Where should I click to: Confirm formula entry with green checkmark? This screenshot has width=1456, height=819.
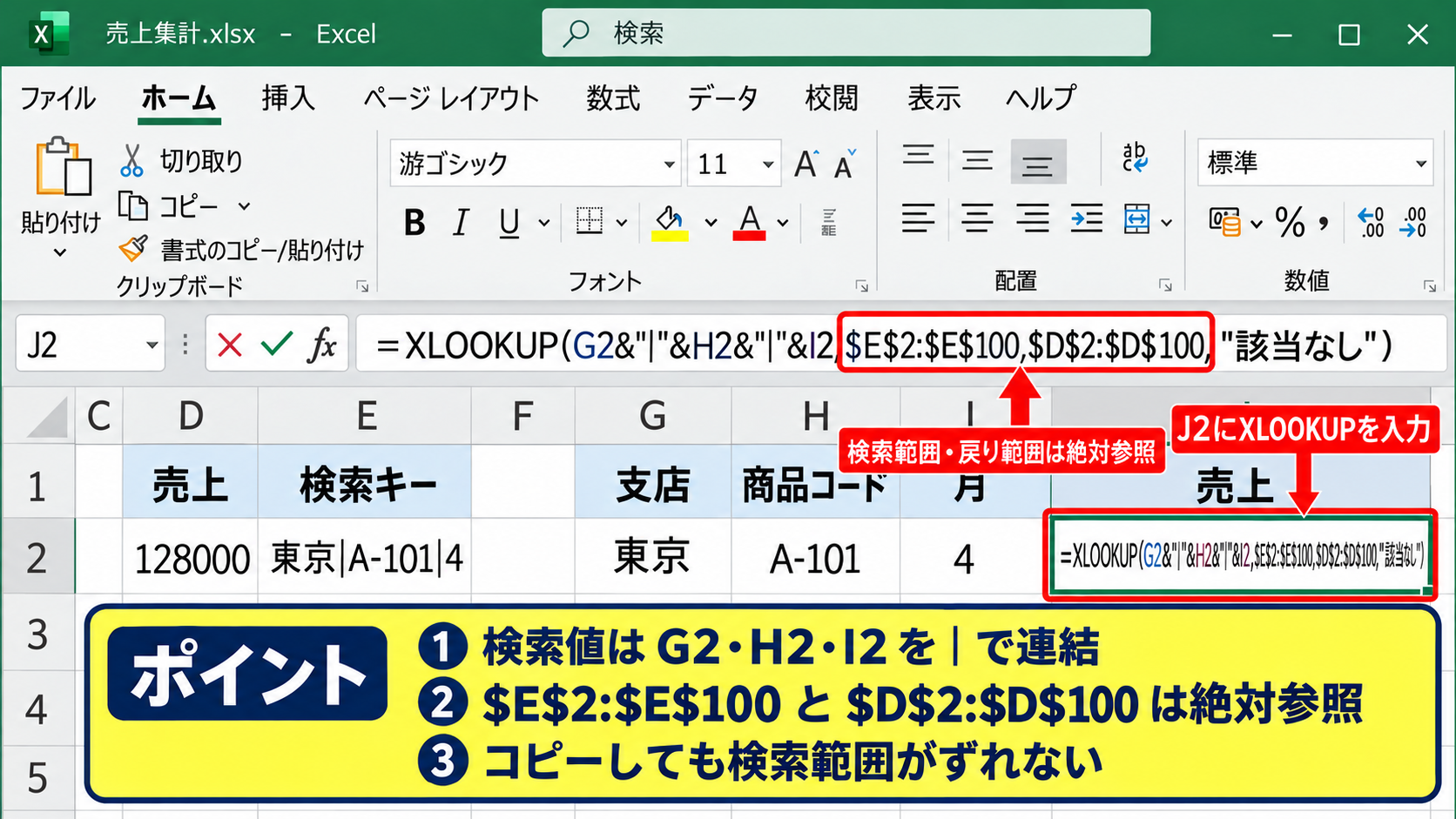click(276, 345)
